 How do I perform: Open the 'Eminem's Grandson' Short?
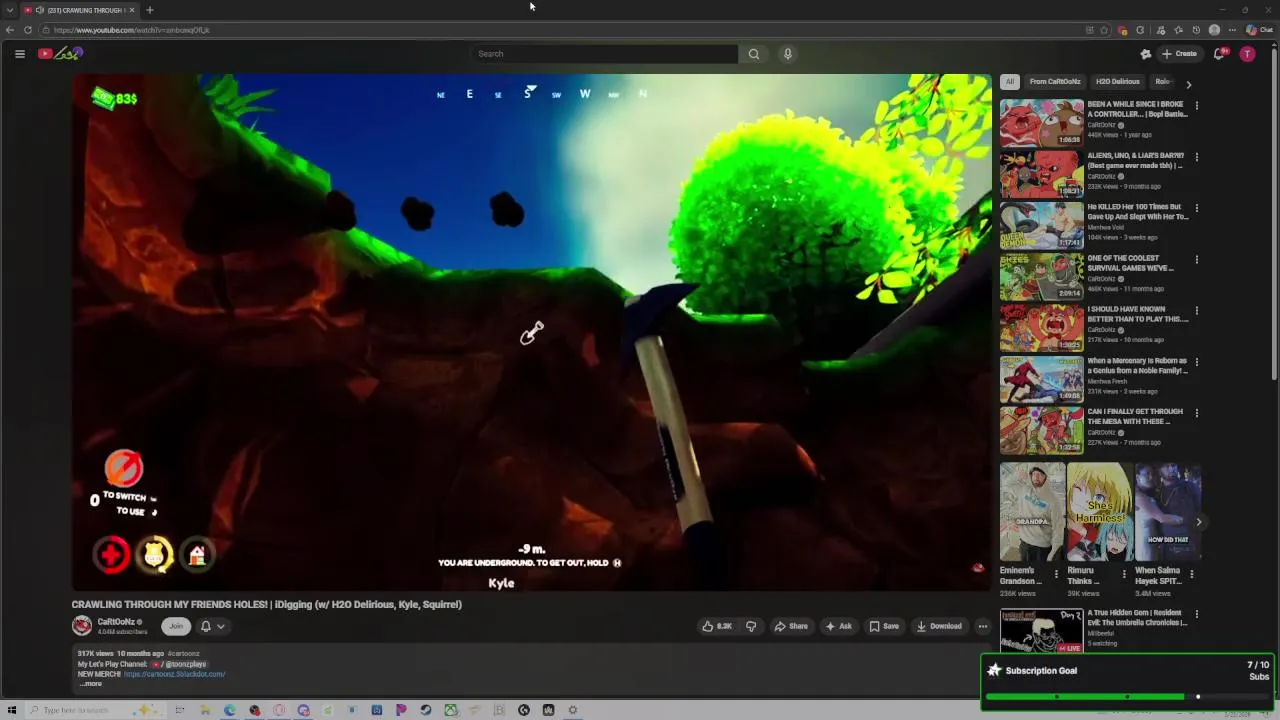(1032, 511)
